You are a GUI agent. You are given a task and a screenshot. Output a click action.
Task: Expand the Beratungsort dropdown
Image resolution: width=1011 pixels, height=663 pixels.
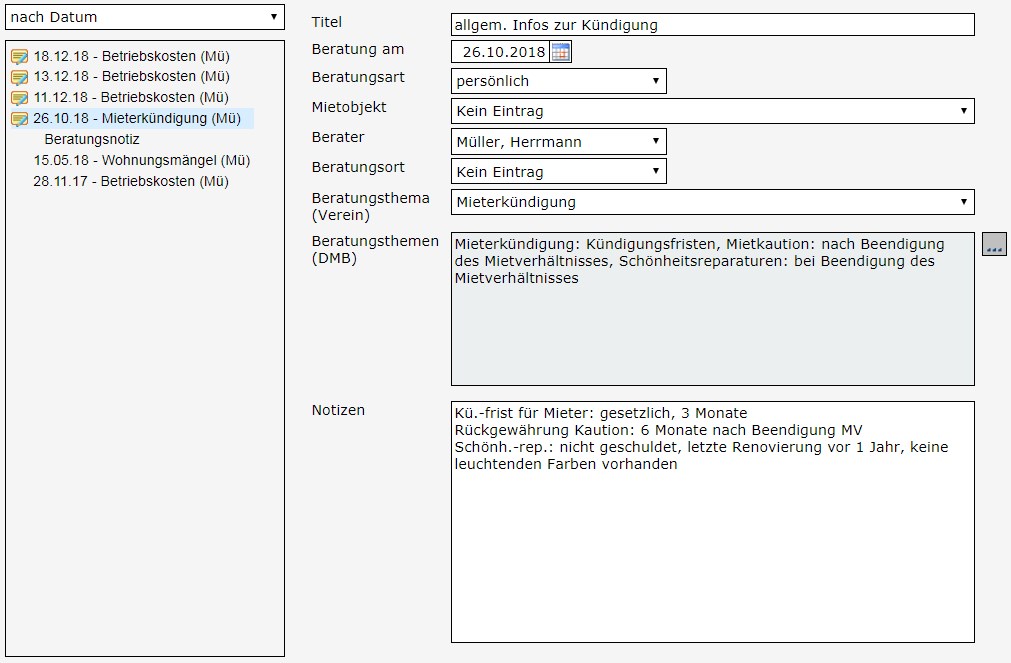[x=558, y=172]
